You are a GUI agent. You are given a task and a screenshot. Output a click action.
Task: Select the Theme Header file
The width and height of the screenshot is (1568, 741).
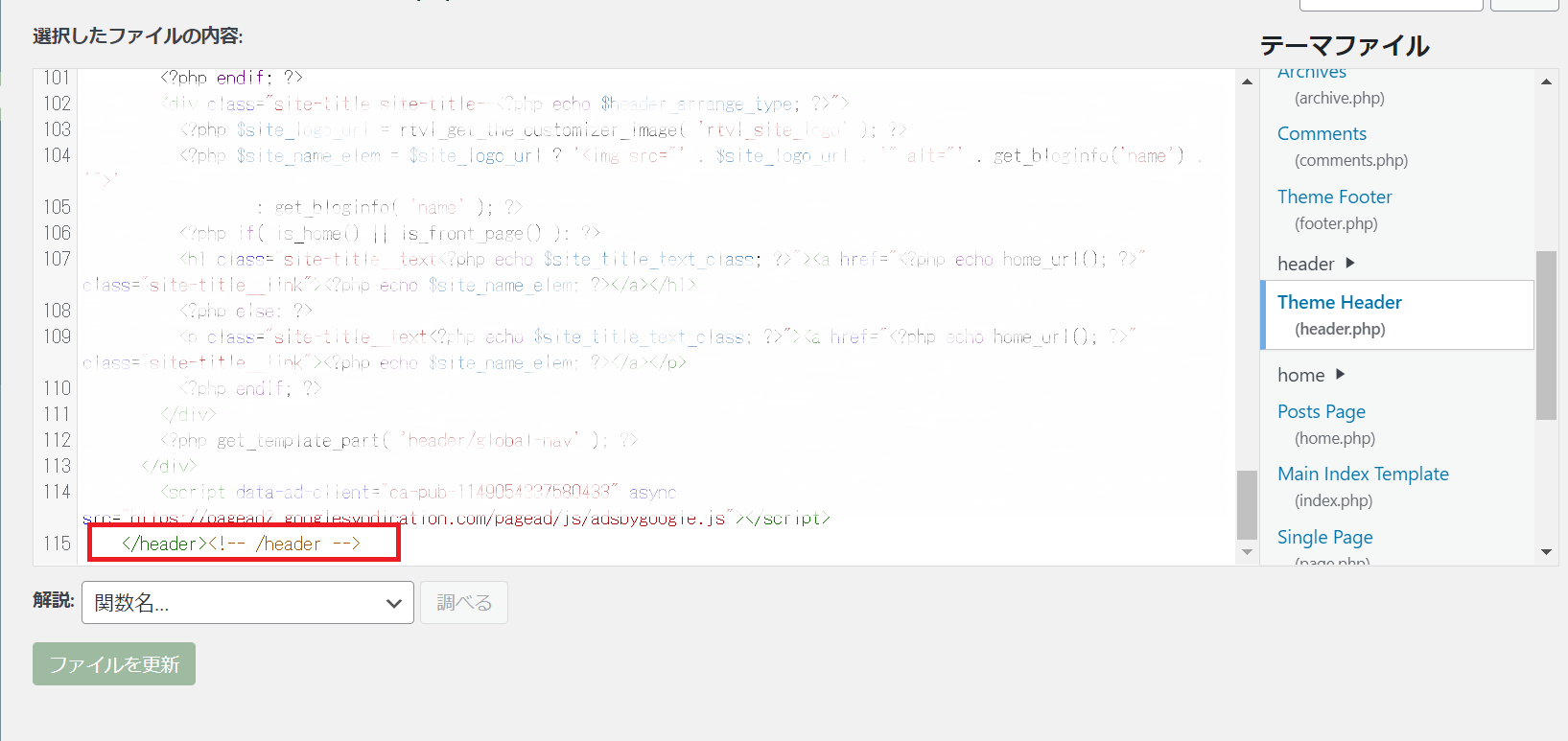click(1340, 302)
